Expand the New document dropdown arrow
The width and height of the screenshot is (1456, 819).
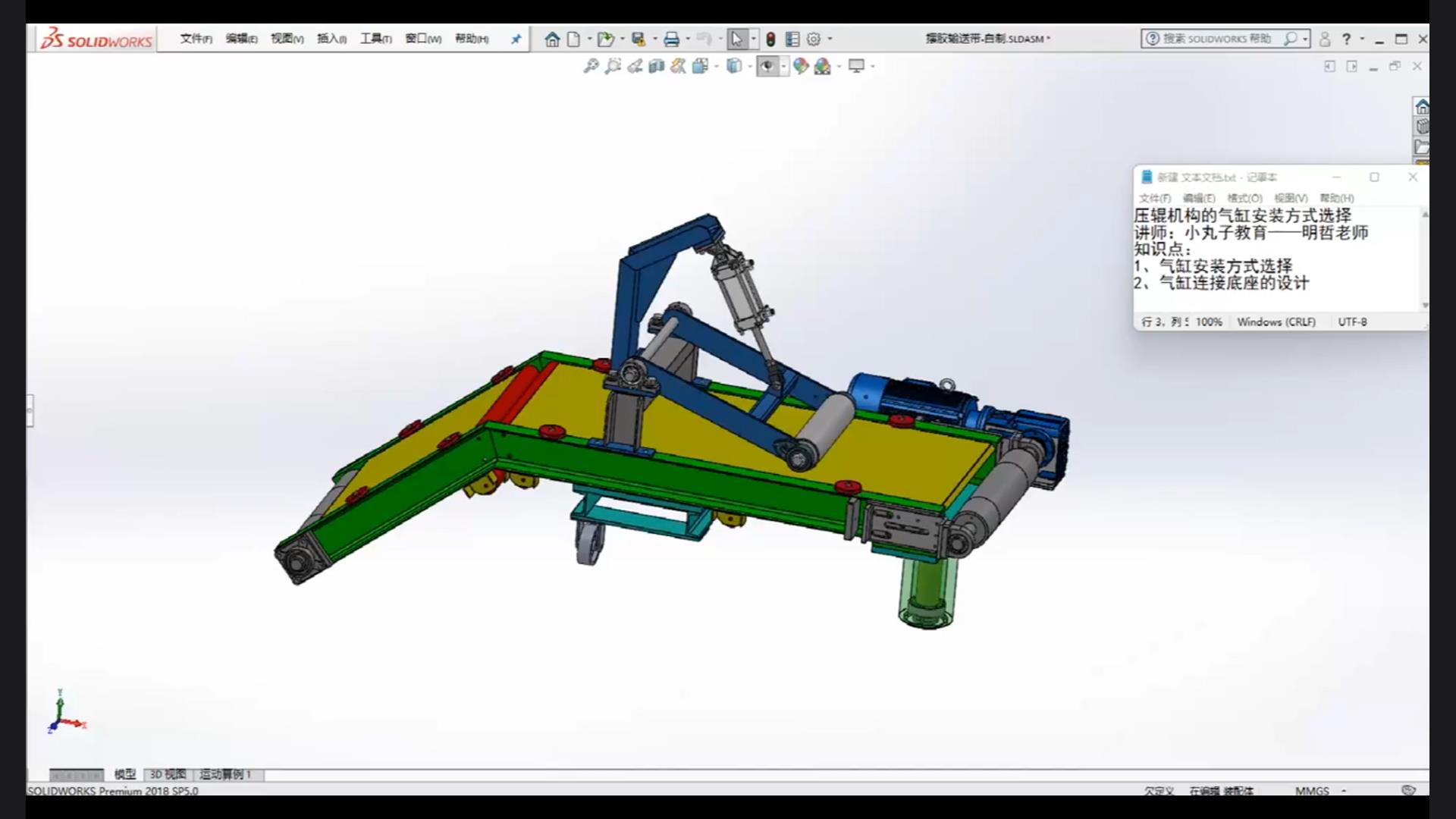(589, 39)
